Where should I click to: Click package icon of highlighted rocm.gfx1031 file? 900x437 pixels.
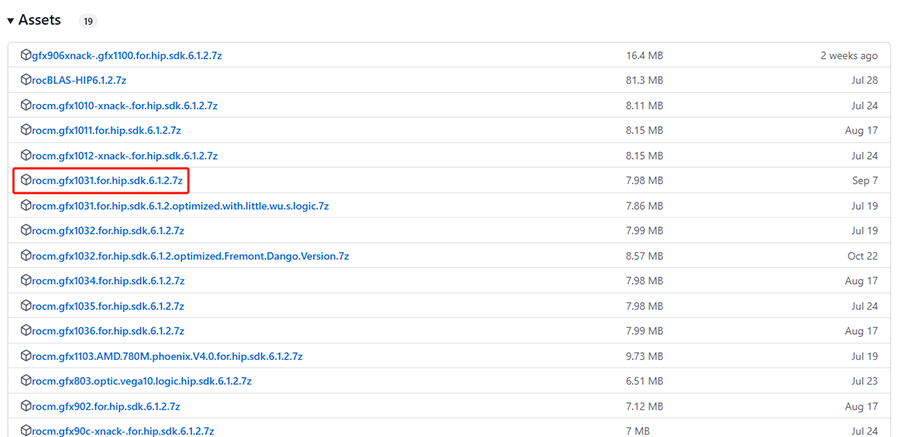coord(26,180)
